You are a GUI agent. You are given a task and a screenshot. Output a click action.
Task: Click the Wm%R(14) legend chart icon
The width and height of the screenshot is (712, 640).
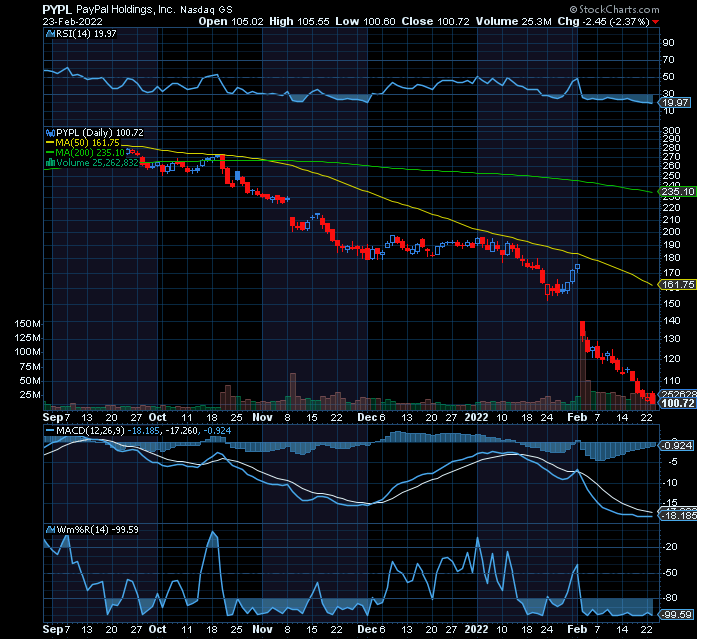[x=50, y=530]
